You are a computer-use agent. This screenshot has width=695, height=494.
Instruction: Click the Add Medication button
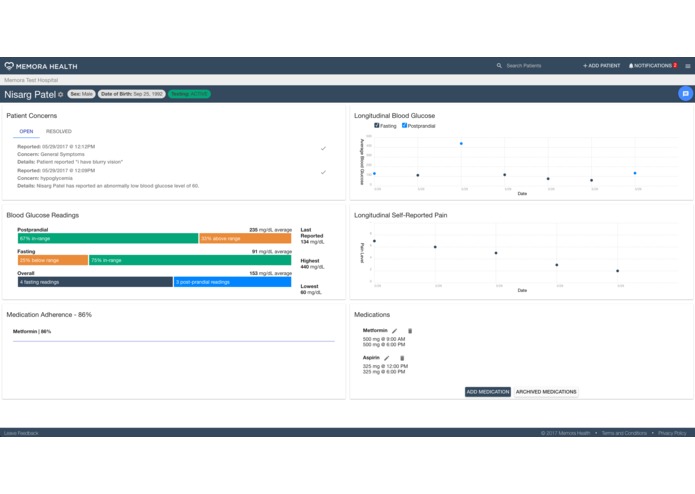coord(488,392)
